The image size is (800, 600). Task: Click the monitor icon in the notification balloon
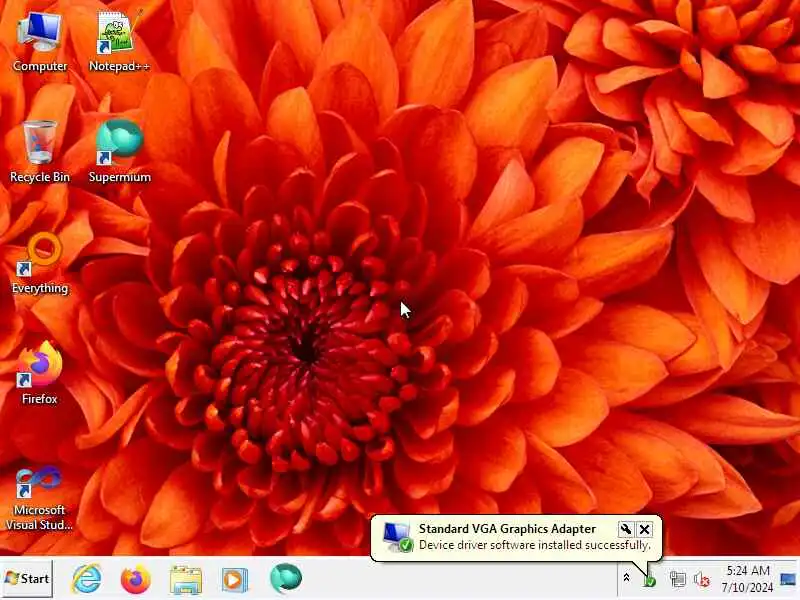pyautogui.click(x=398, y=537)
